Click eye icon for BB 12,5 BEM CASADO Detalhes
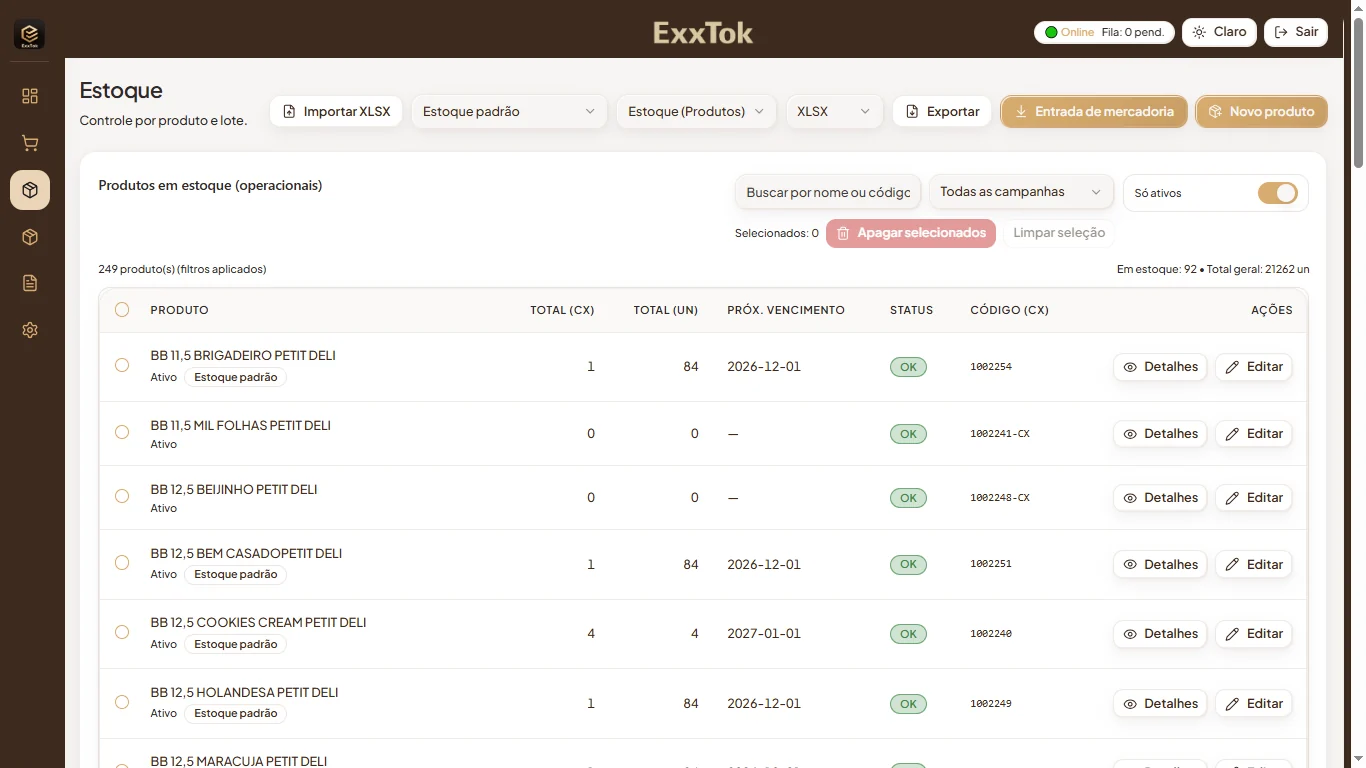 coord(1130,565)
